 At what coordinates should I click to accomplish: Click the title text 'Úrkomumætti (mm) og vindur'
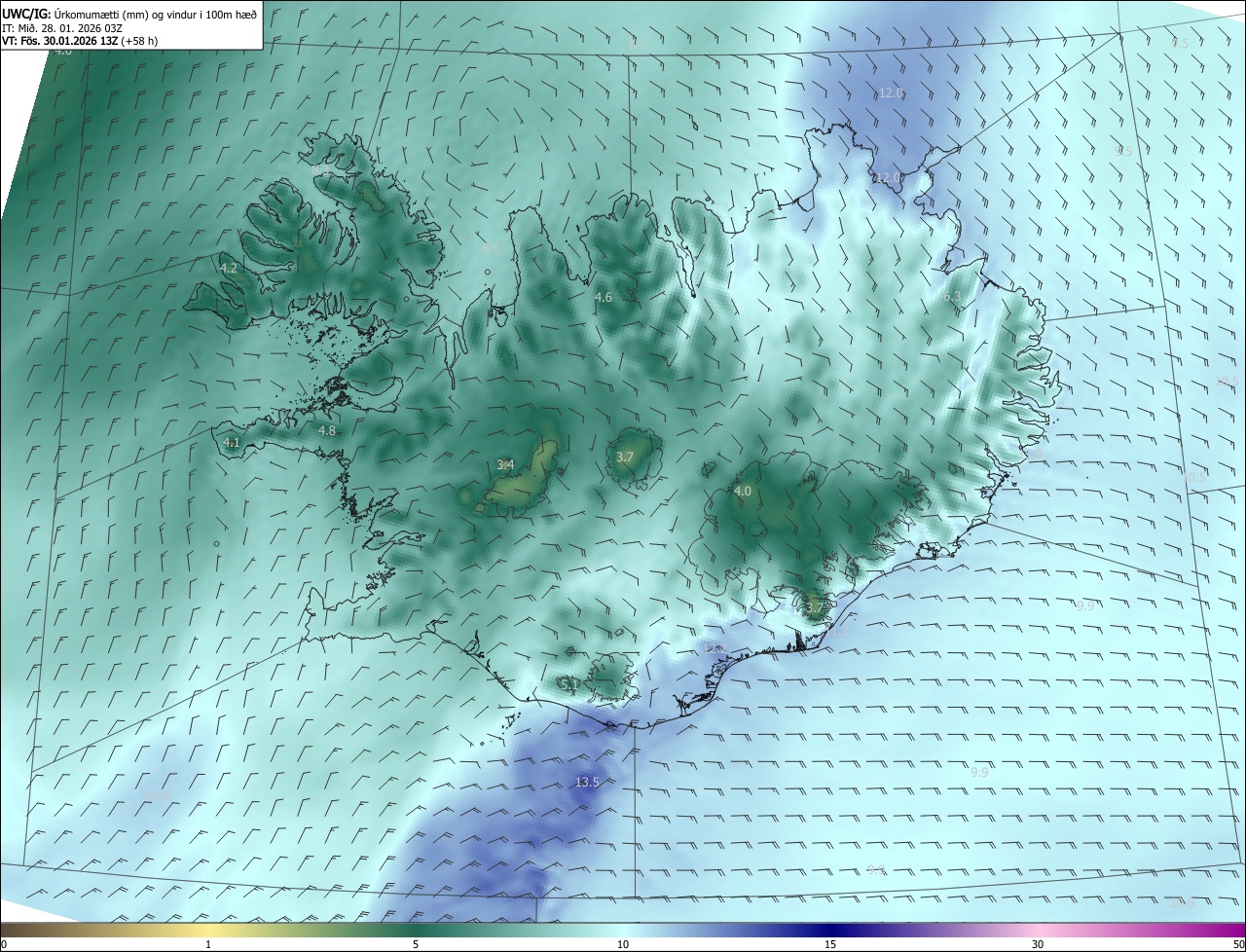(125, 14)
